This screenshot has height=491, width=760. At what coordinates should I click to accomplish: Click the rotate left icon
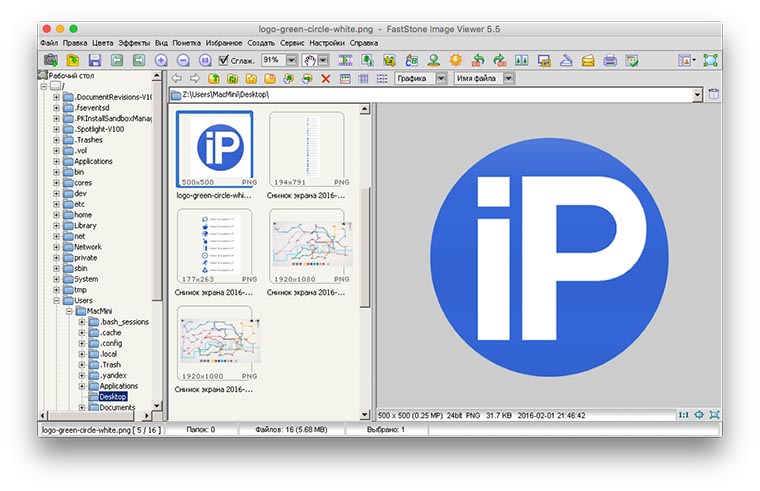pos(477,61)
